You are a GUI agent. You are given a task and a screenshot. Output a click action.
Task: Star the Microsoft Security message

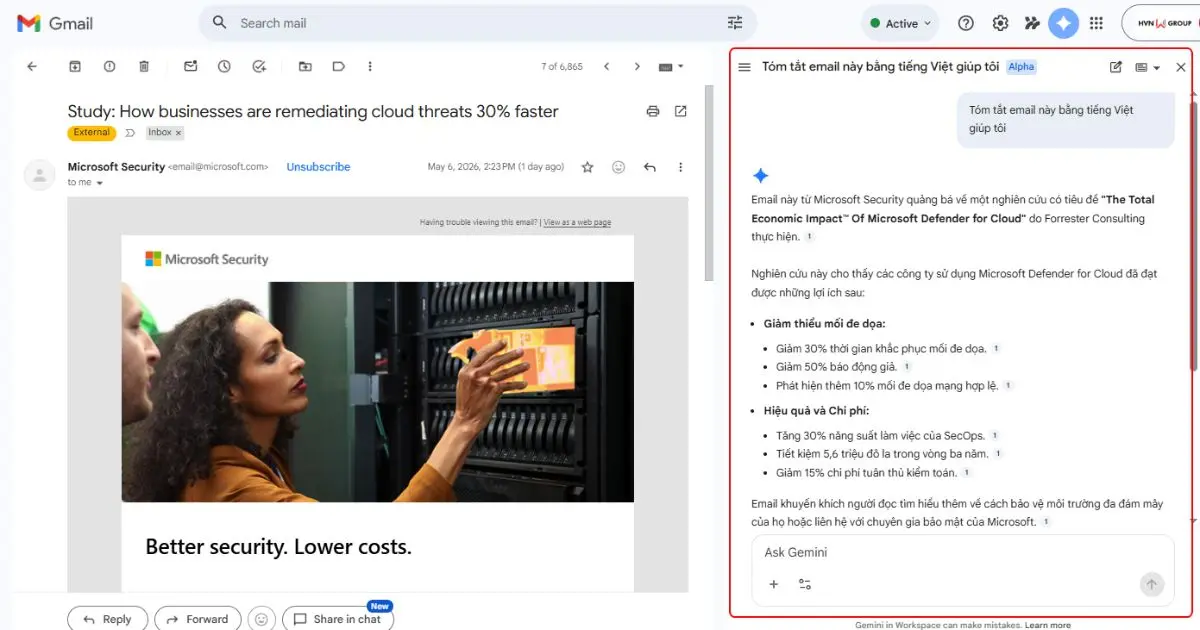587,167
